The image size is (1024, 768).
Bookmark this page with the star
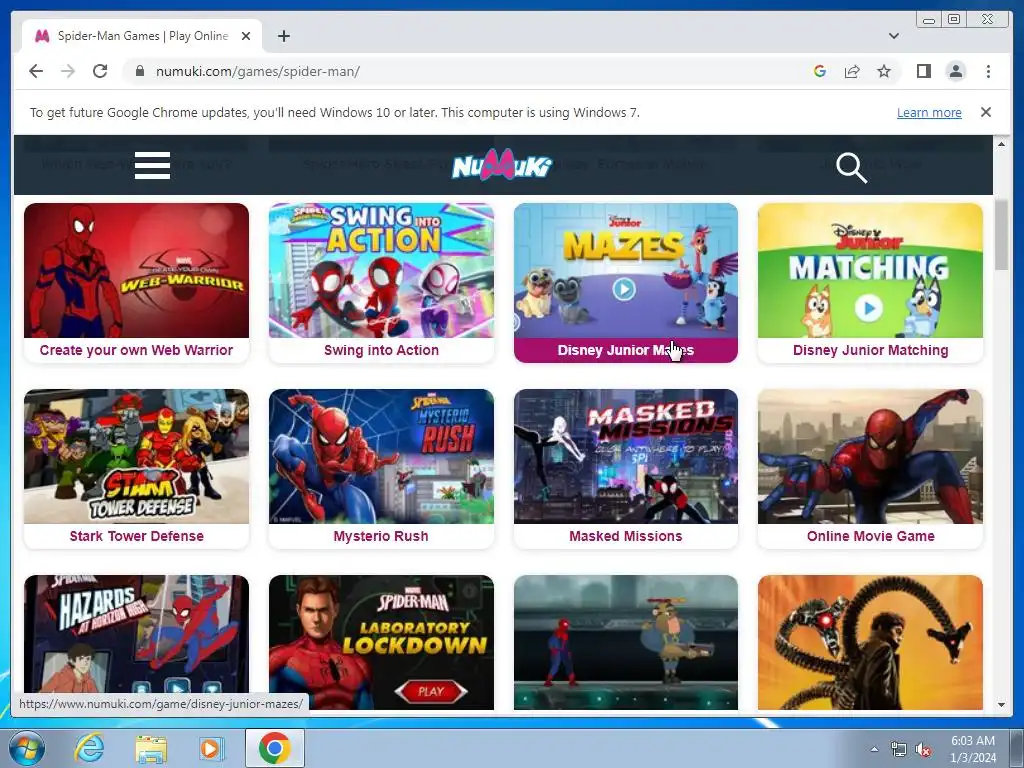(884, 71)
